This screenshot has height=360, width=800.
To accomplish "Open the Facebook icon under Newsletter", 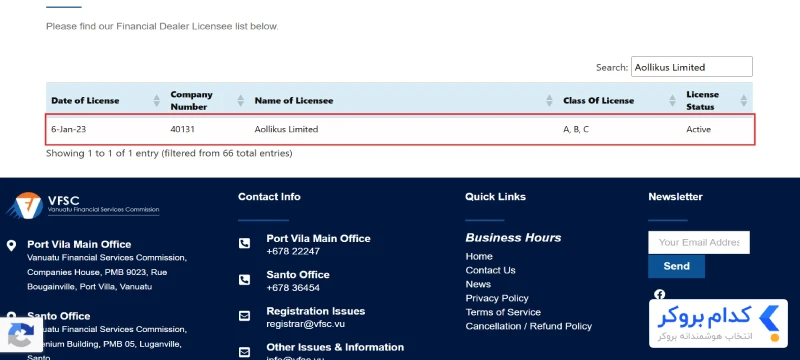I will [660, 294].
